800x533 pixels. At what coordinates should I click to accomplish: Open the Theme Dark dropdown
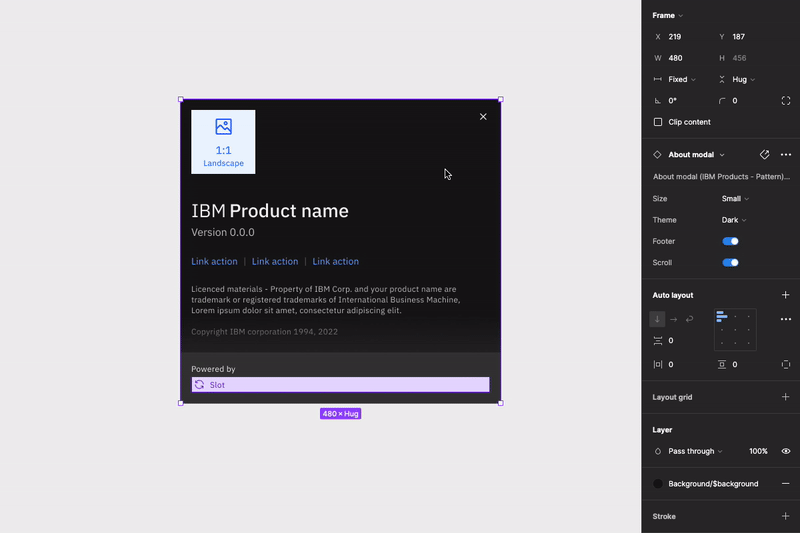[x=734, y=220]
